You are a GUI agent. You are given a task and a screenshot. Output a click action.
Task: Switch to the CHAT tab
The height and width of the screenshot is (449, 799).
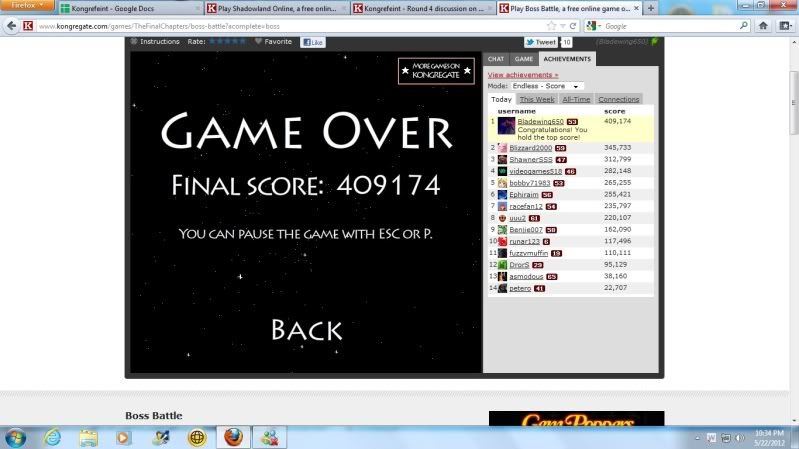[x=496, y=59]
